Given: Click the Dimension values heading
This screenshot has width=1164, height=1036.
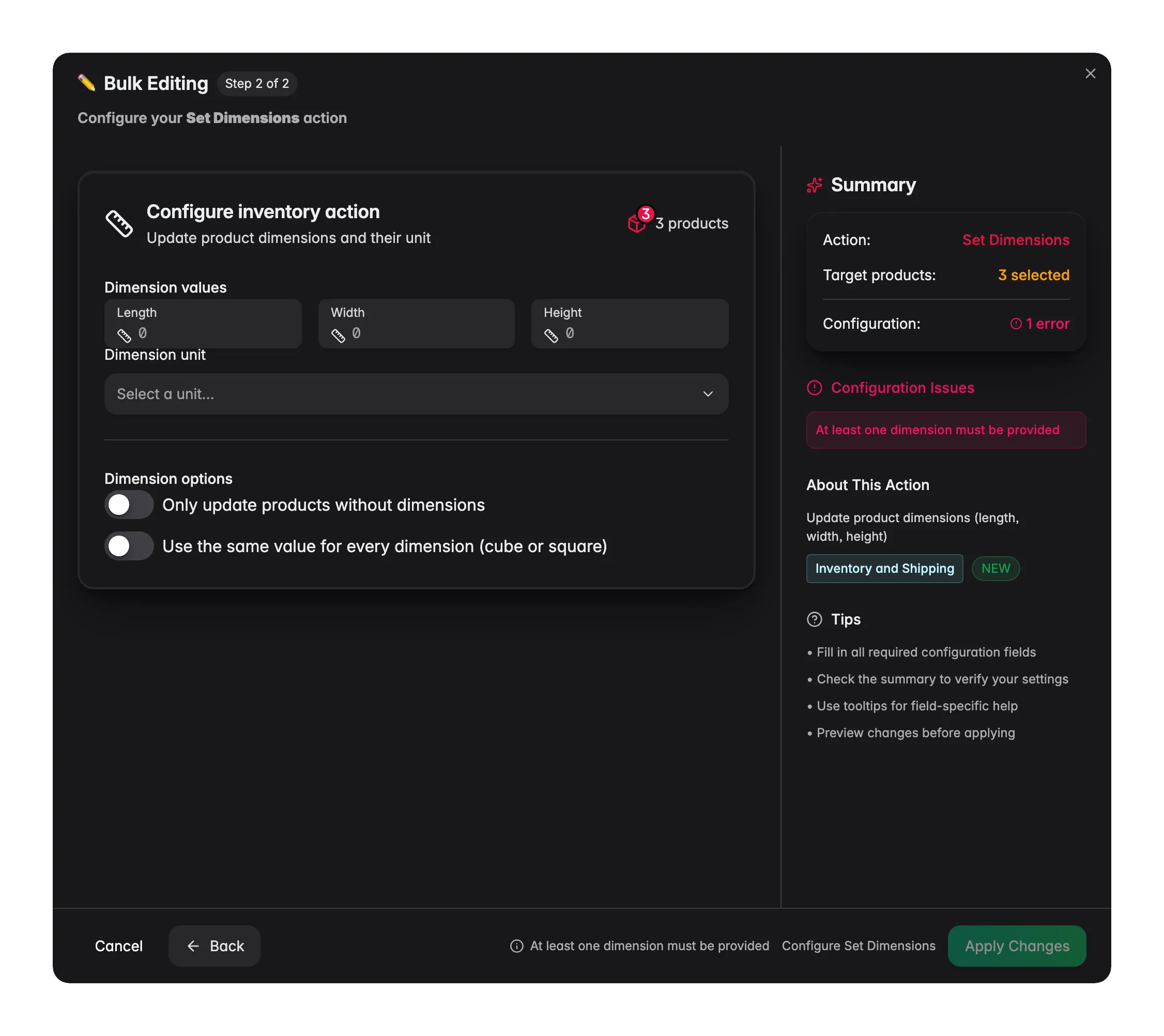Looking at the screenshot, I should click(x=165, y=287).
